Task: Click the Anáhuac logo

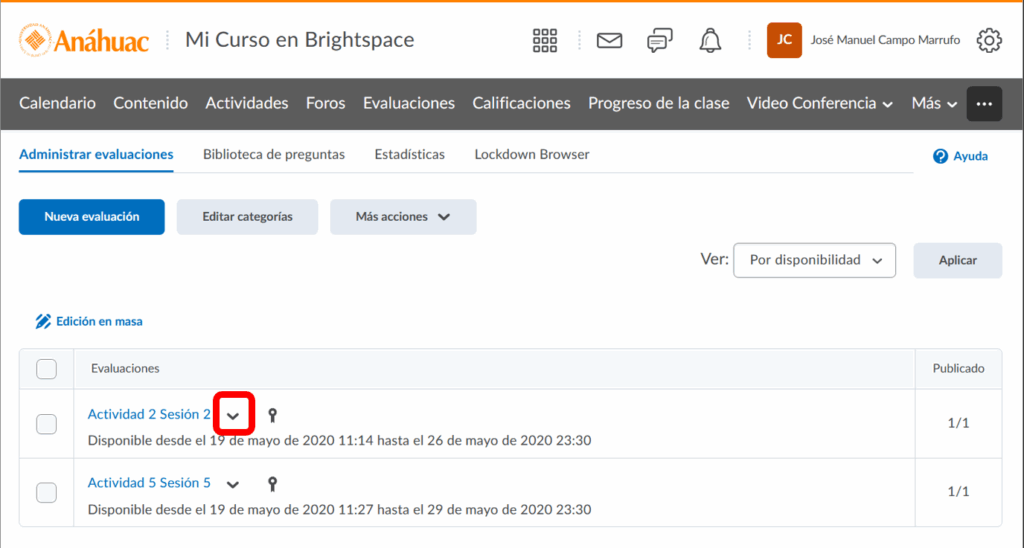Action: point(84,40)
